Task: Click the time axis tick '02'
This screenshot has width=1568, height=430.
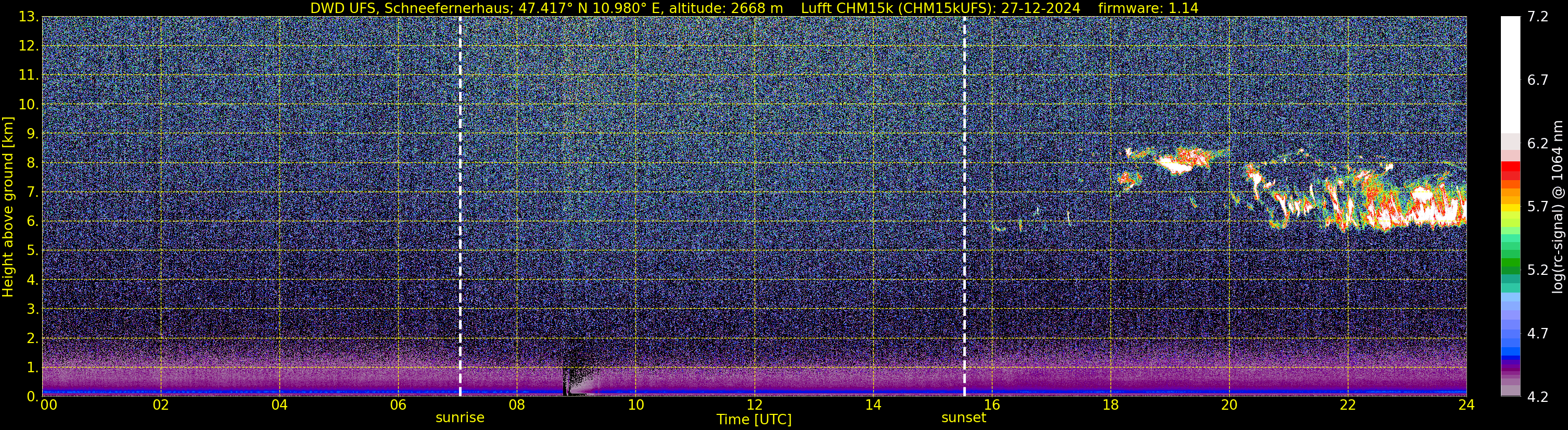Action: pyautogui.click(x=161, y=405)
